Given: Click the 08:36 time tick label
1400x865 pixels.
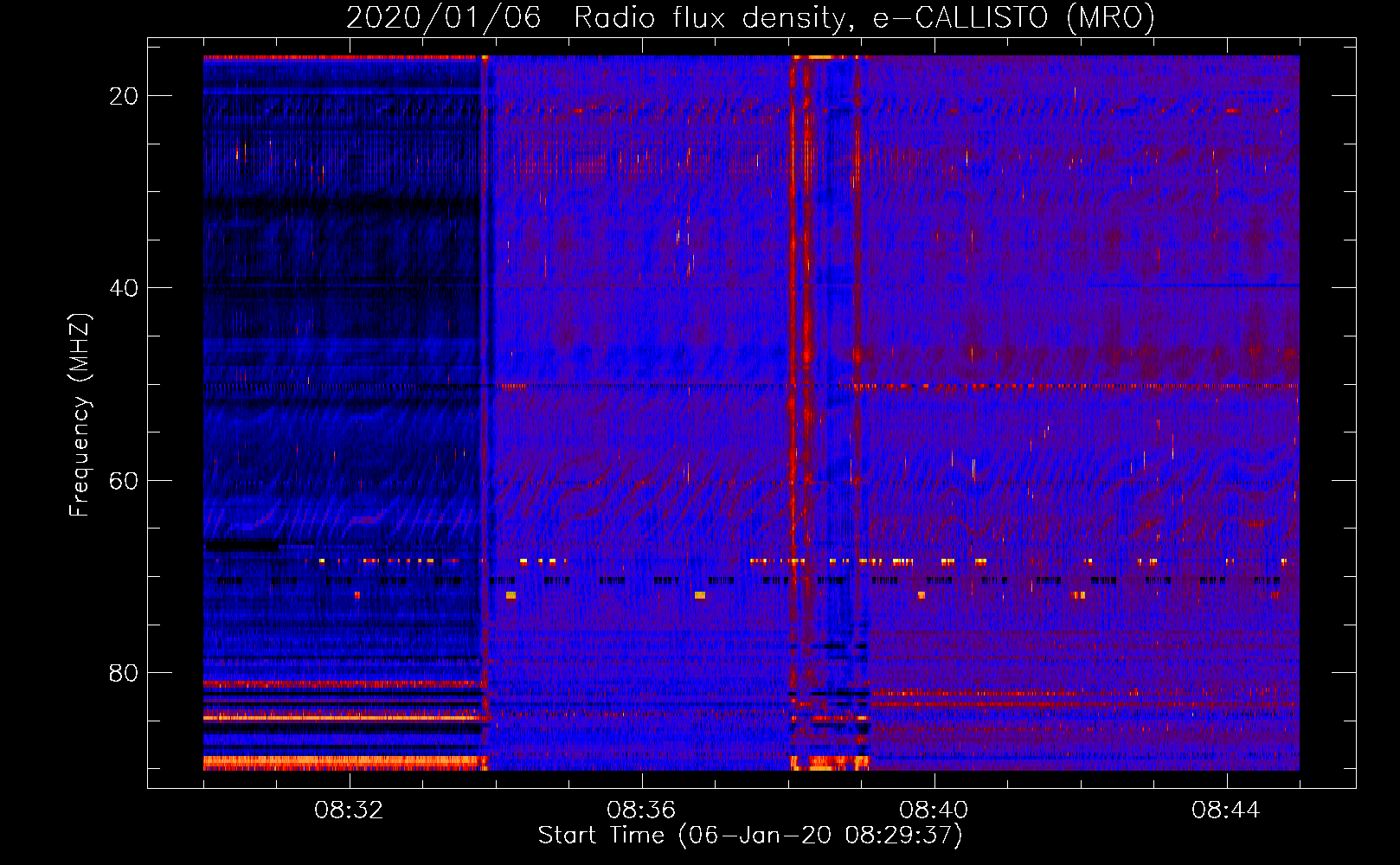Looking at the screenshot, I should pyautogui.click(x=641, y=811).
